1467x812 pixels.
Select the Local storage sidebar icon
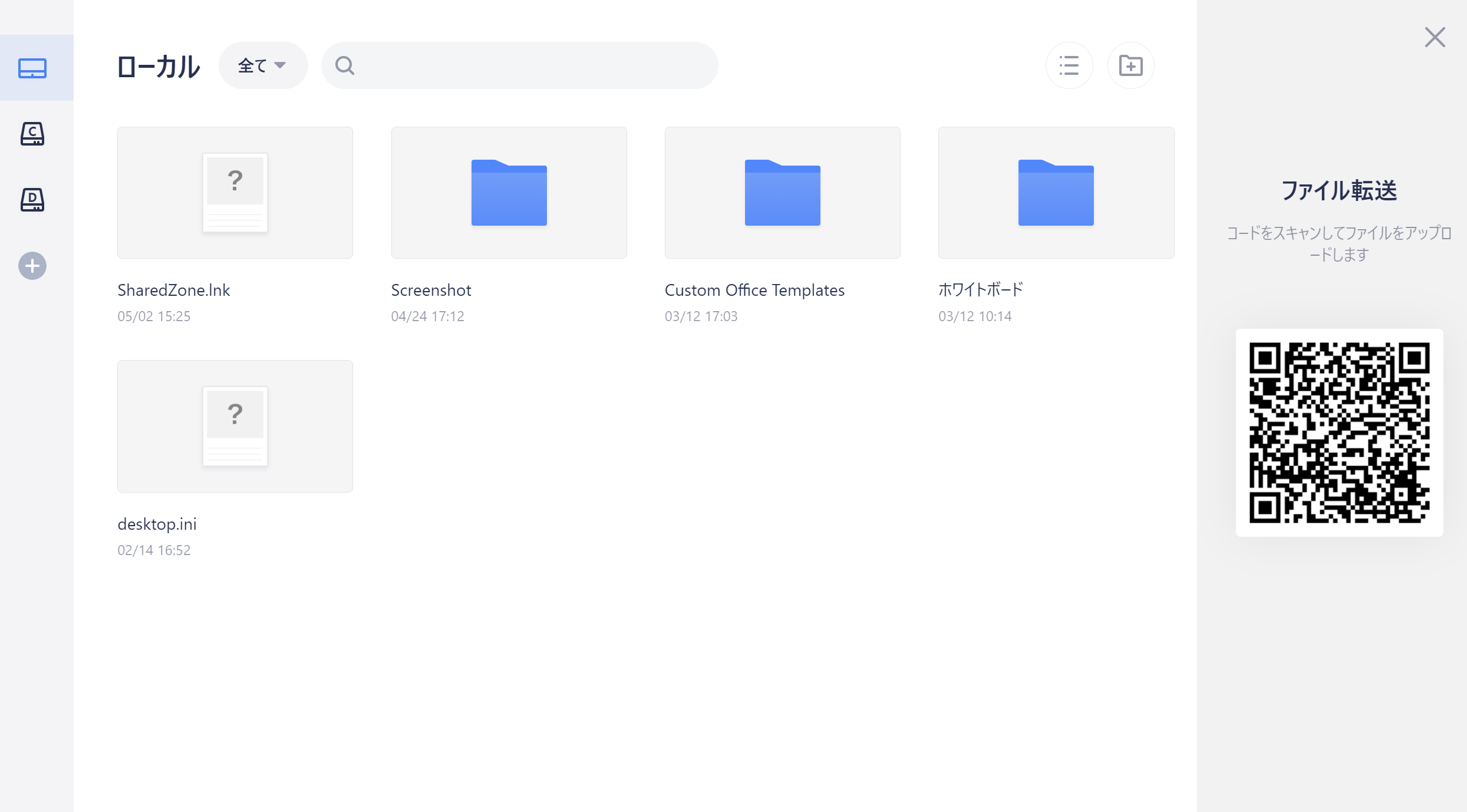(x=32, y=68)
